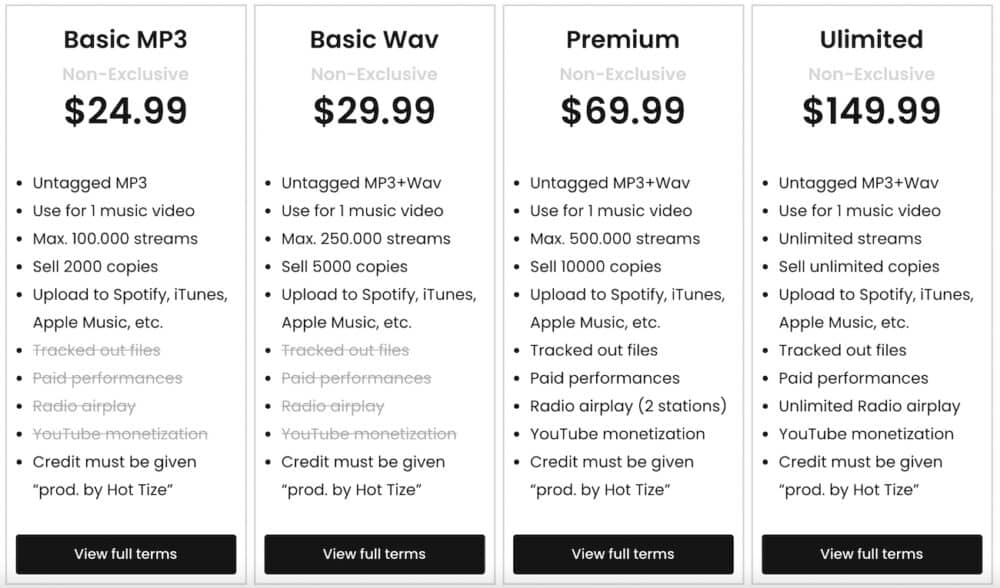Click the $149.99 price
1000x588 pixels.
click(x=871, y=111)
